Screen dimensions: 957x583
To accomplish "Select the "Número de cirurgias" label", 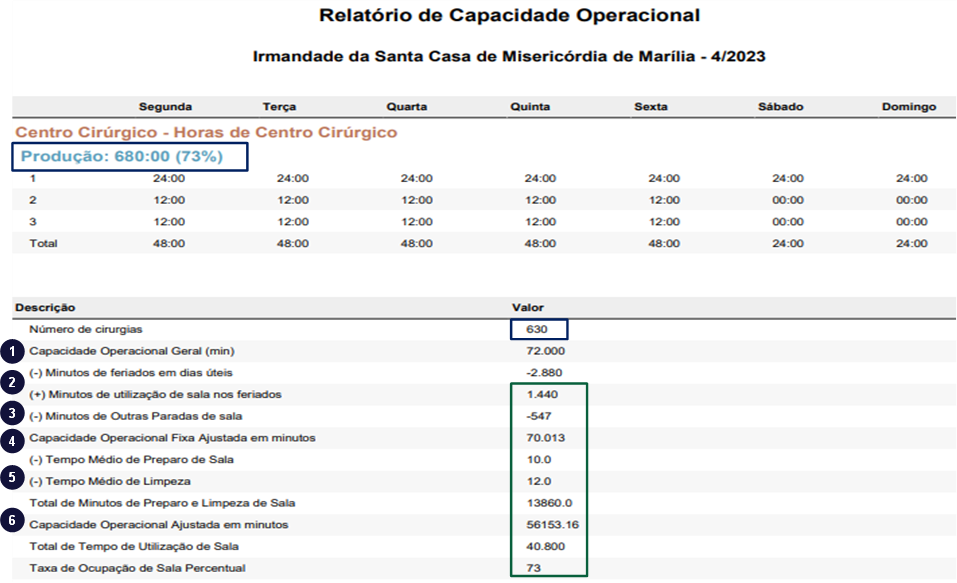I will coord(85,330).
